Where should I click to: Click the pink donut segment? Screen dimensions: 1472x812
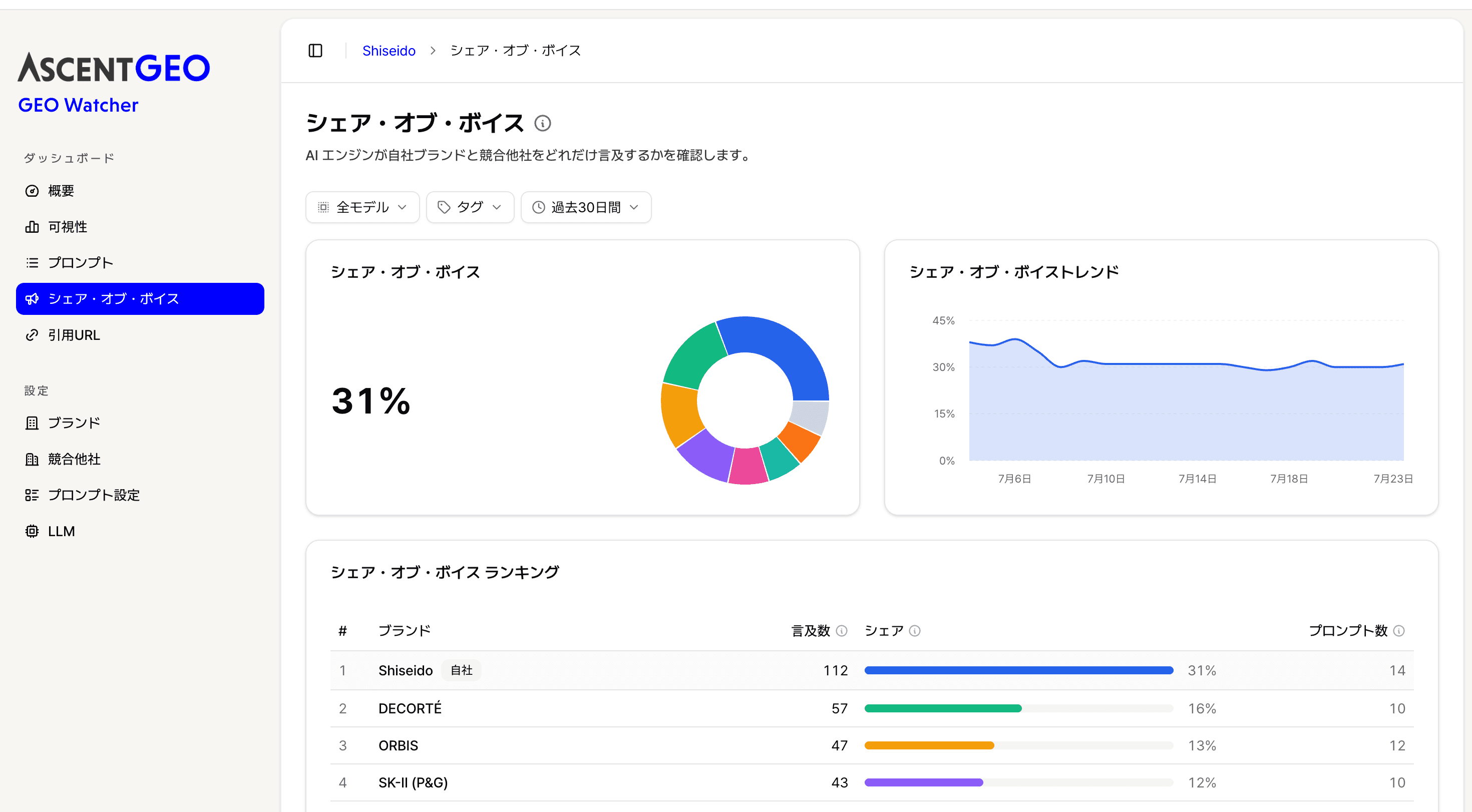(x=748, y=466)
